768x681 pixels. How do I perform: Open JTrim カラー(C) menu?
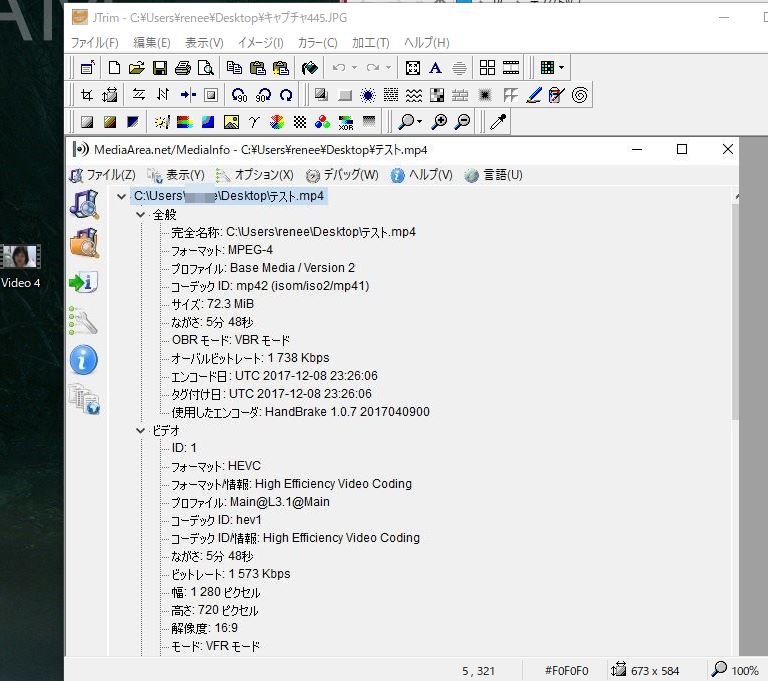pyautogui.click(x=317, y=43)
